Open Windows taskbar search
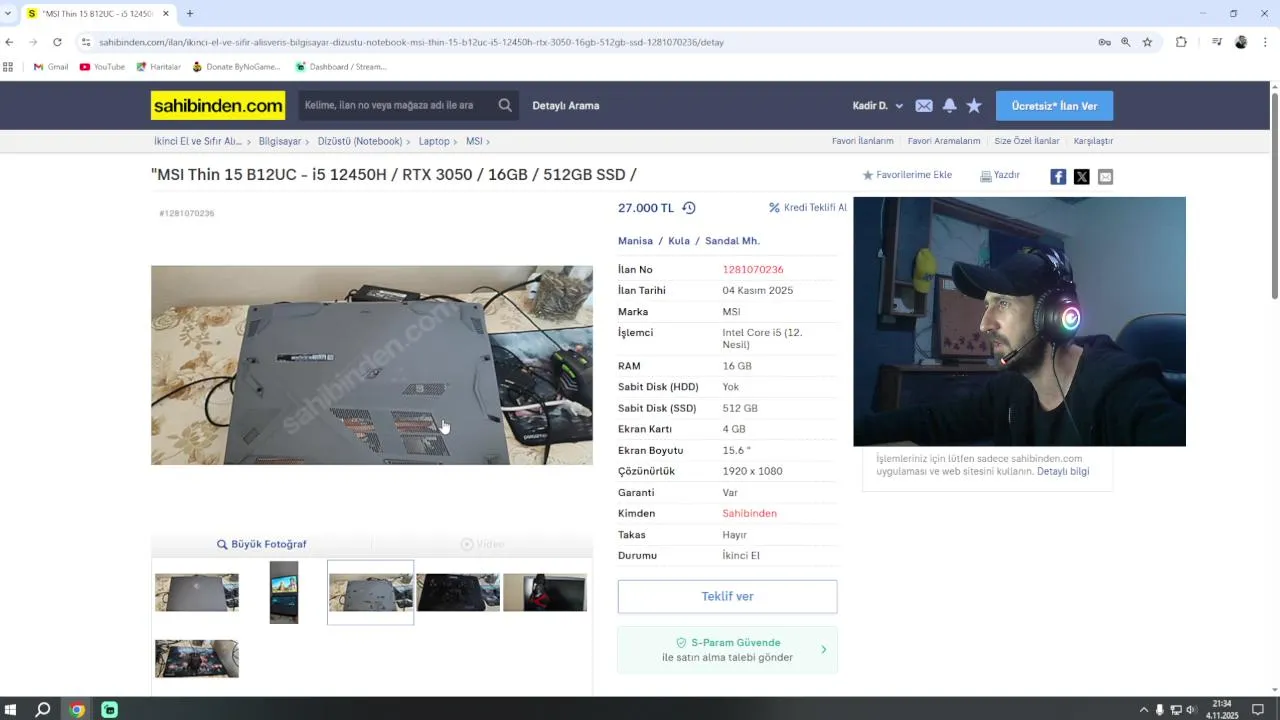Screen dimensions: 1280x720 pyautogui.click(x=43, y=710)
